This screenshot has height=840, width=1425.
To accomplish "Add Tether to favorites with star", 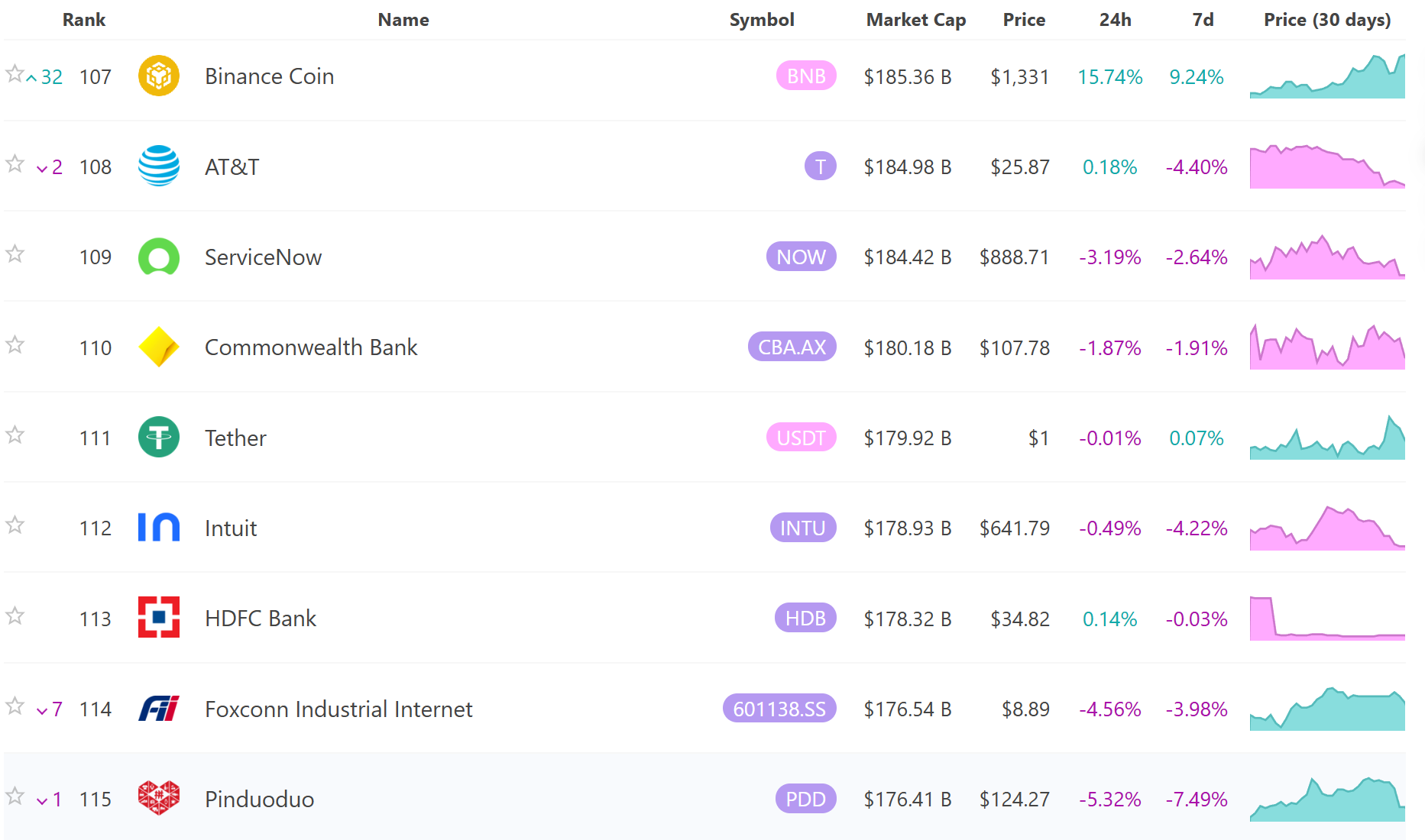I will tap(15, 435).
